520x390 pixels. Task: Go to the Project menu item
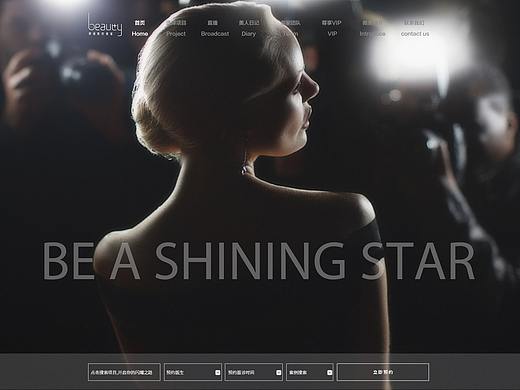[x=176, y=28]
